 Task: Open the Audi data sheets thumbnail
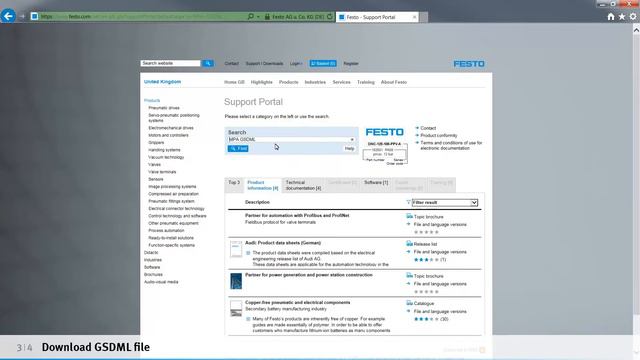pos(236,249)
